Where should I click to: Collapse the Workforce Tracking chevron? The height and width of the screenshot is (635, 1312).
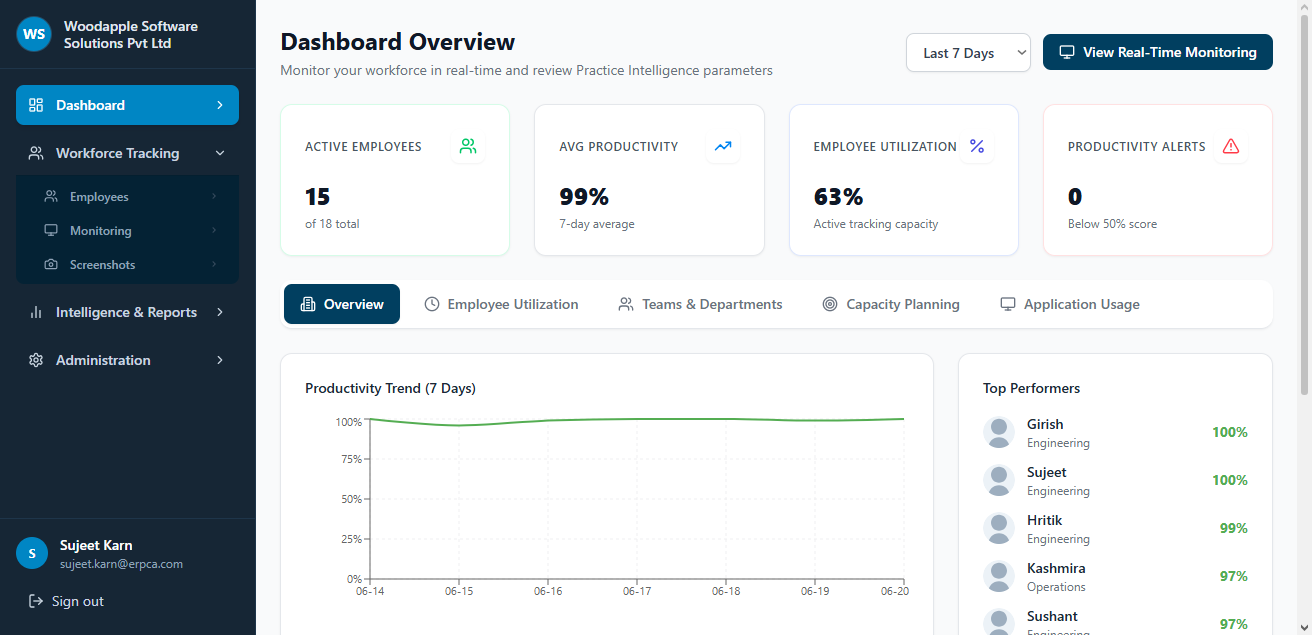coord(220,153)
